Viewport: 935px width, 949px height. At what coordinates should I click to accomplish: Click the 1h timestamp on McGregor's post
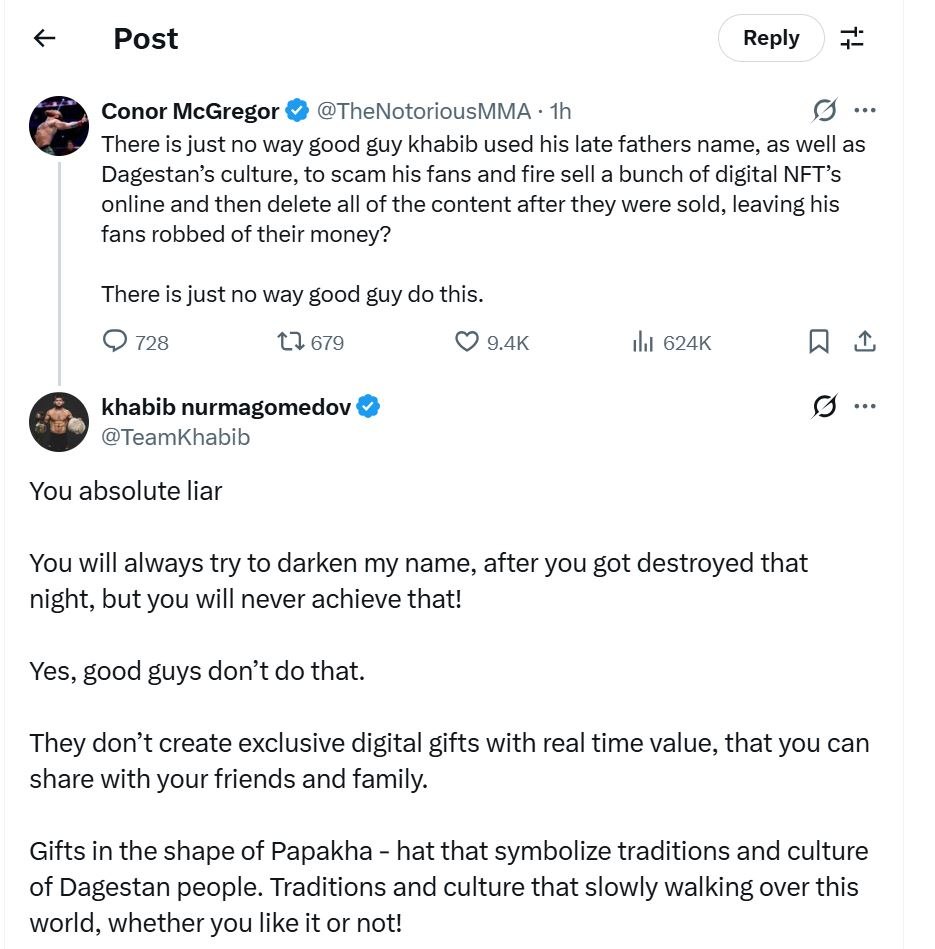tap(560, 111)
